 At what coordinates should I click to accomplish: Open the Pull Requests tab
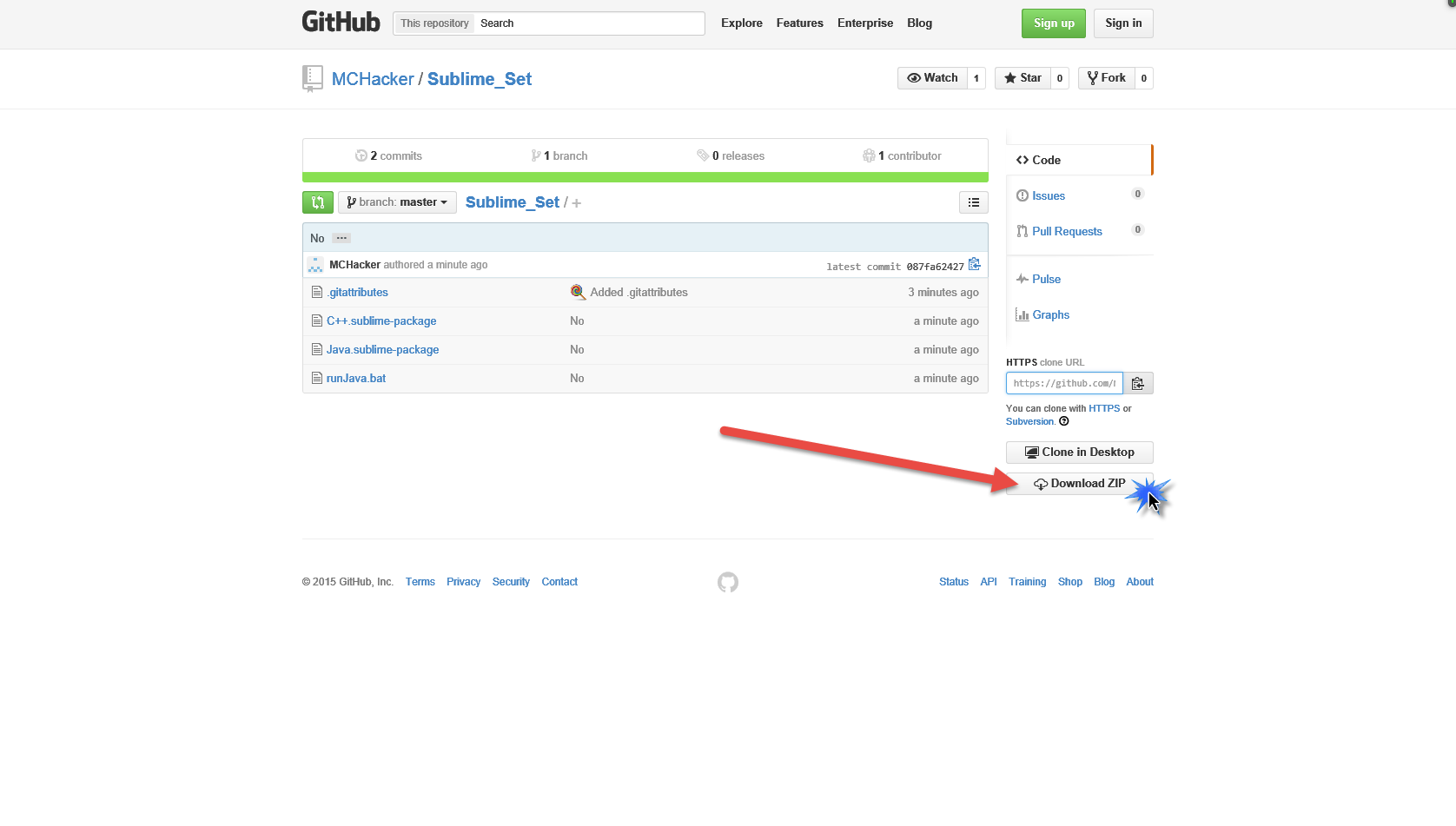1079,231
